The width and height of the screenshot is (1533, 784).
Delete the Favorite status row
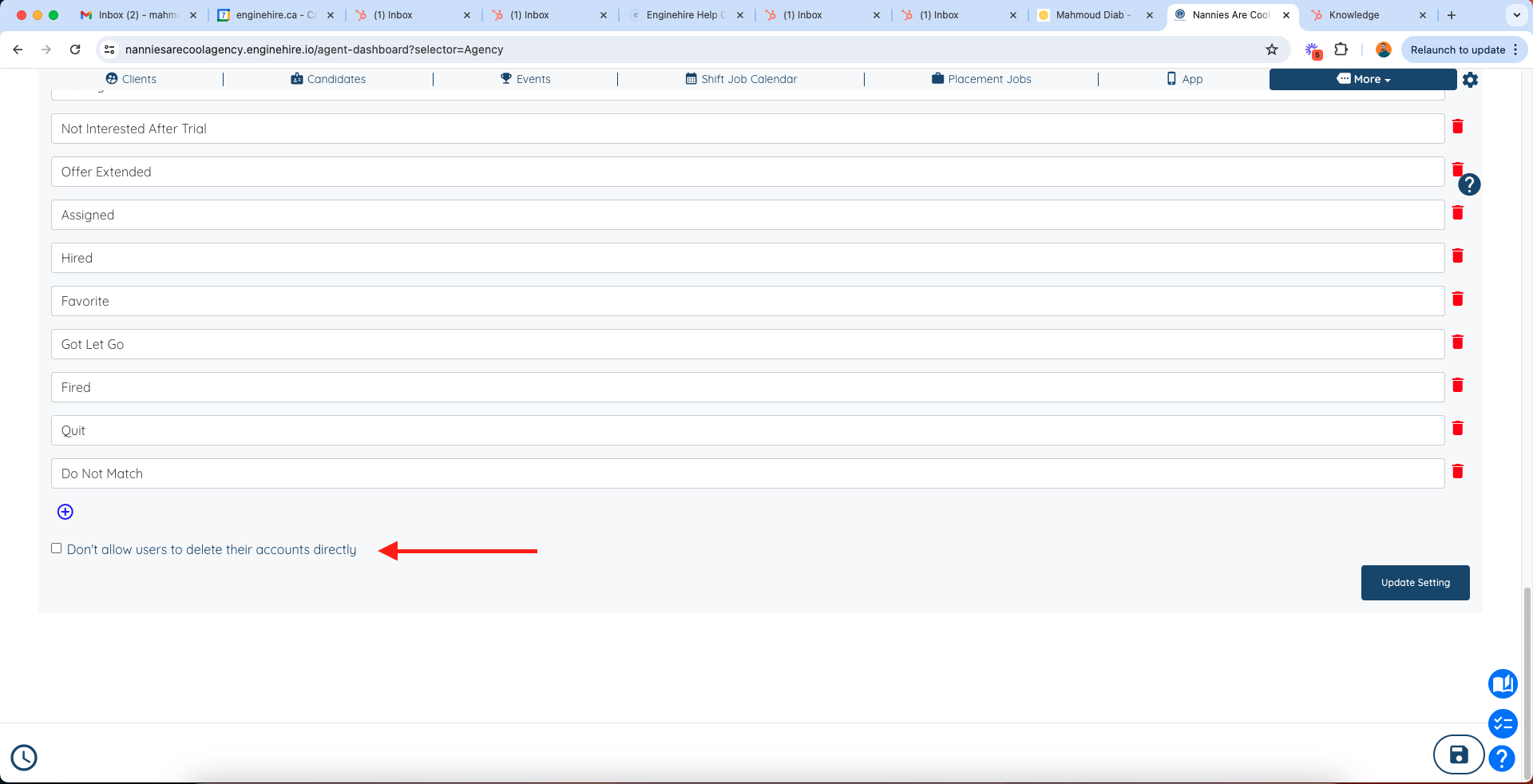1457,299
